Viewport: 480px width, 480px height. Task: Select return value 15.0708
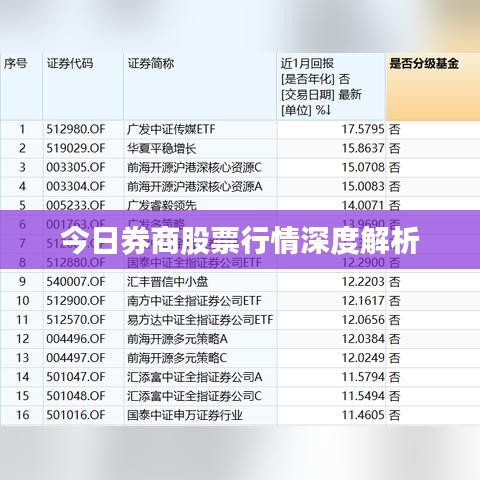tap(363, 167)
